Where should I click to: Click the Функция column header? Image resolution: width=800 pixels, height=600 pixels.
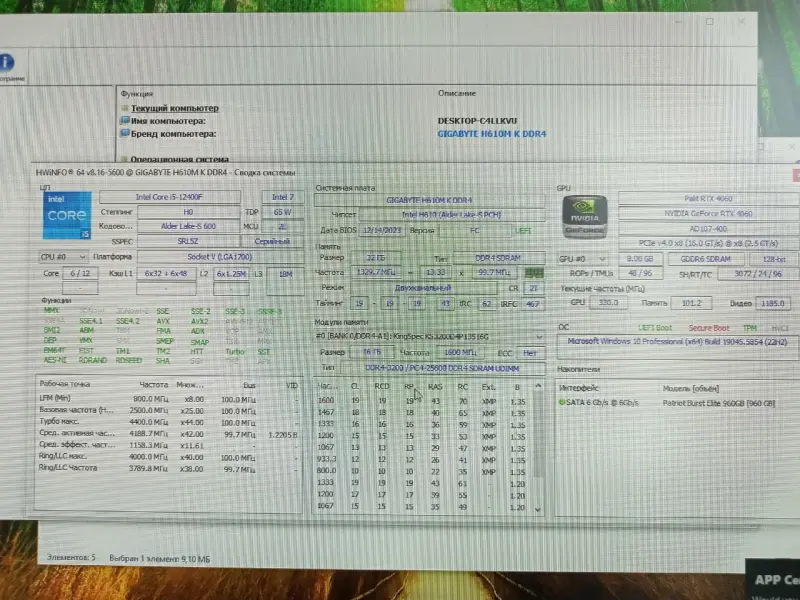[x=137, y=94]
